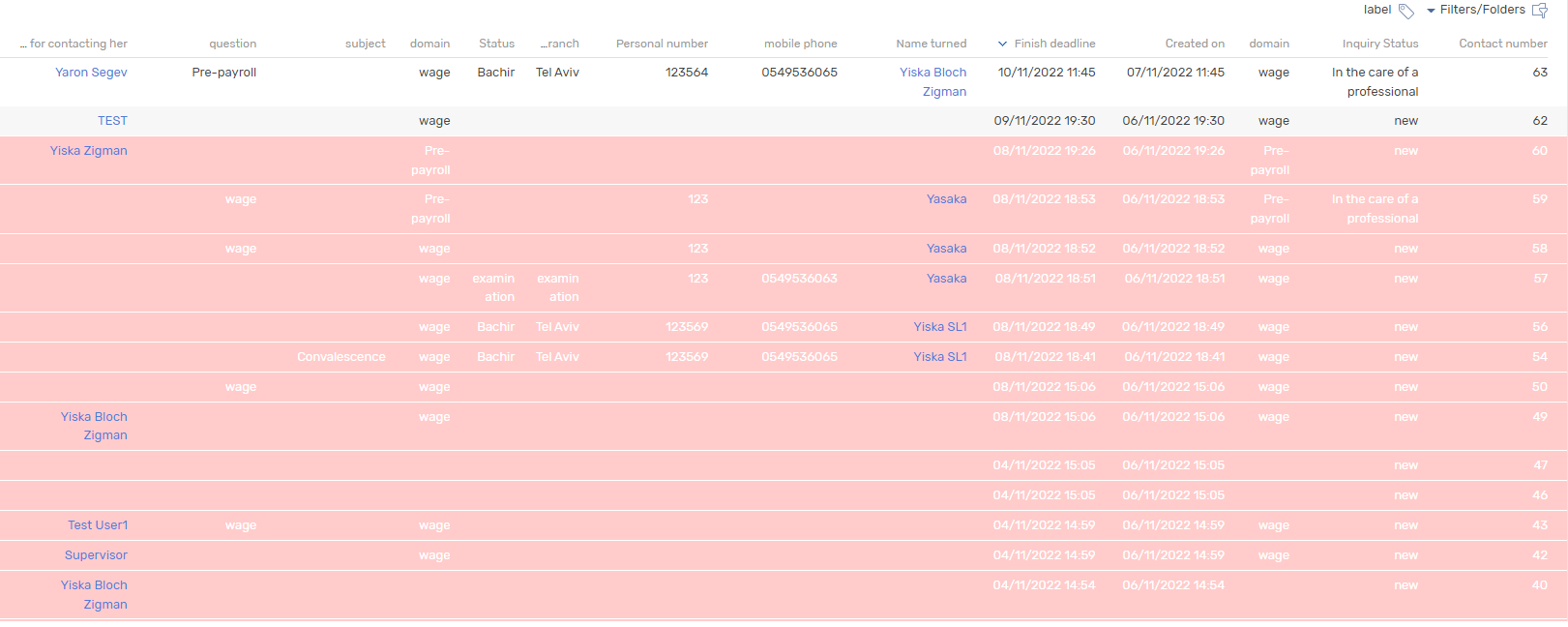
Task: Click the Finish deadline header text
Action: (1054, 44)
